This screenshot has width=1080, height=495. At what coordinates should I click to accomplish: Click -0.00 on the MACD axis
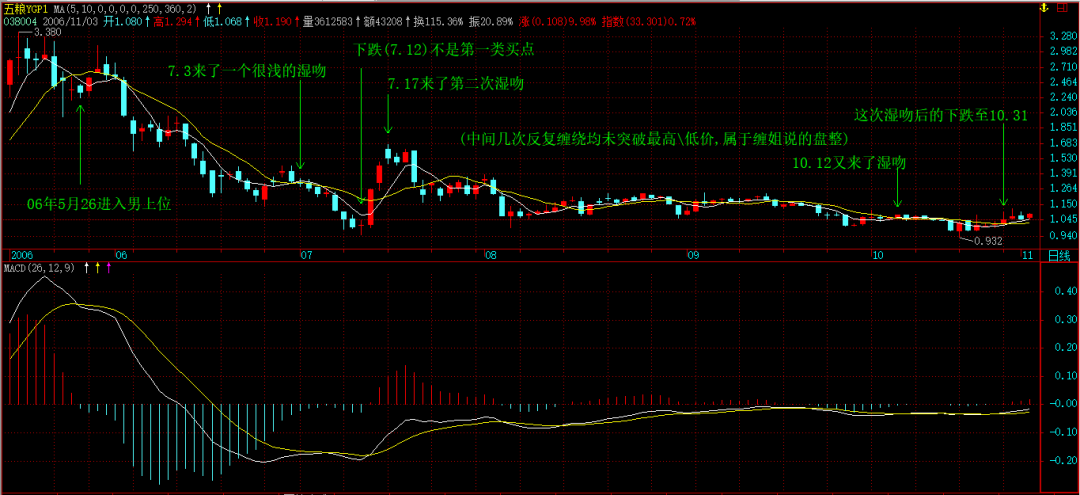tap(1063, 404)
